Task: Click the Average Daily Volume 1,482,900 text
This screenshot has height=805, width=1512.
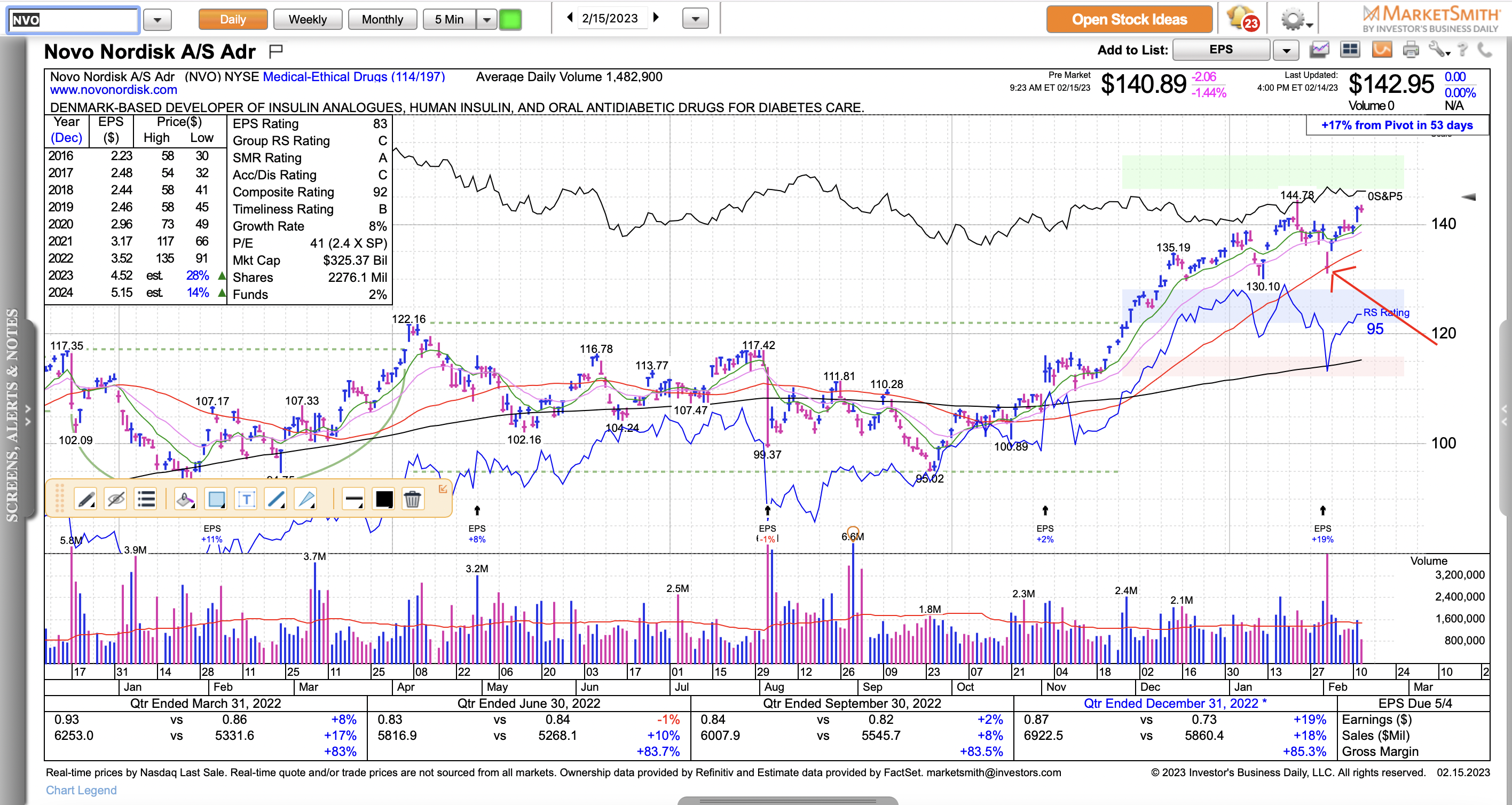Action: pyautogui.click(x=569, y=77)
